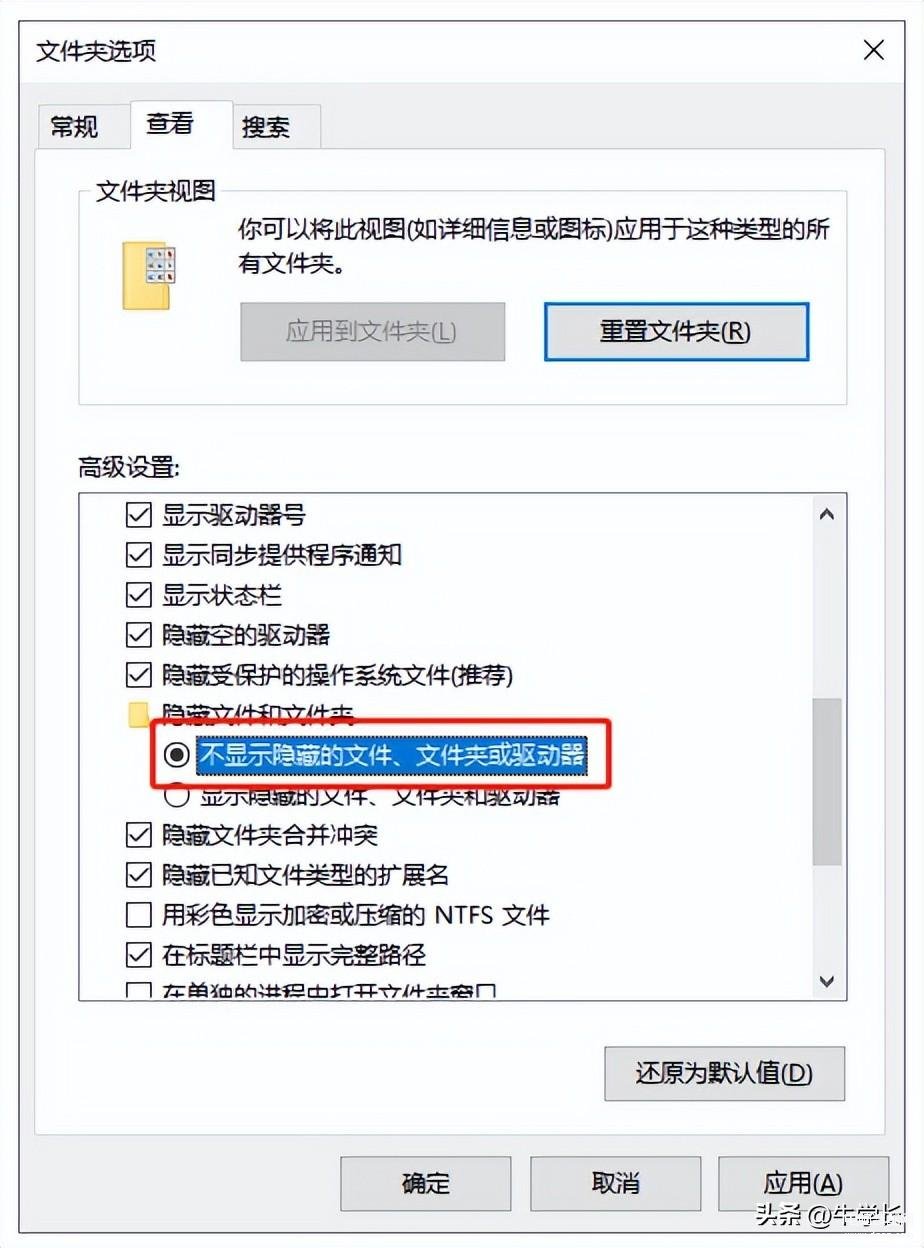Click the advanced settings scrollbar thumb
Screen dimensions: 924x1248
pos(827,782)
